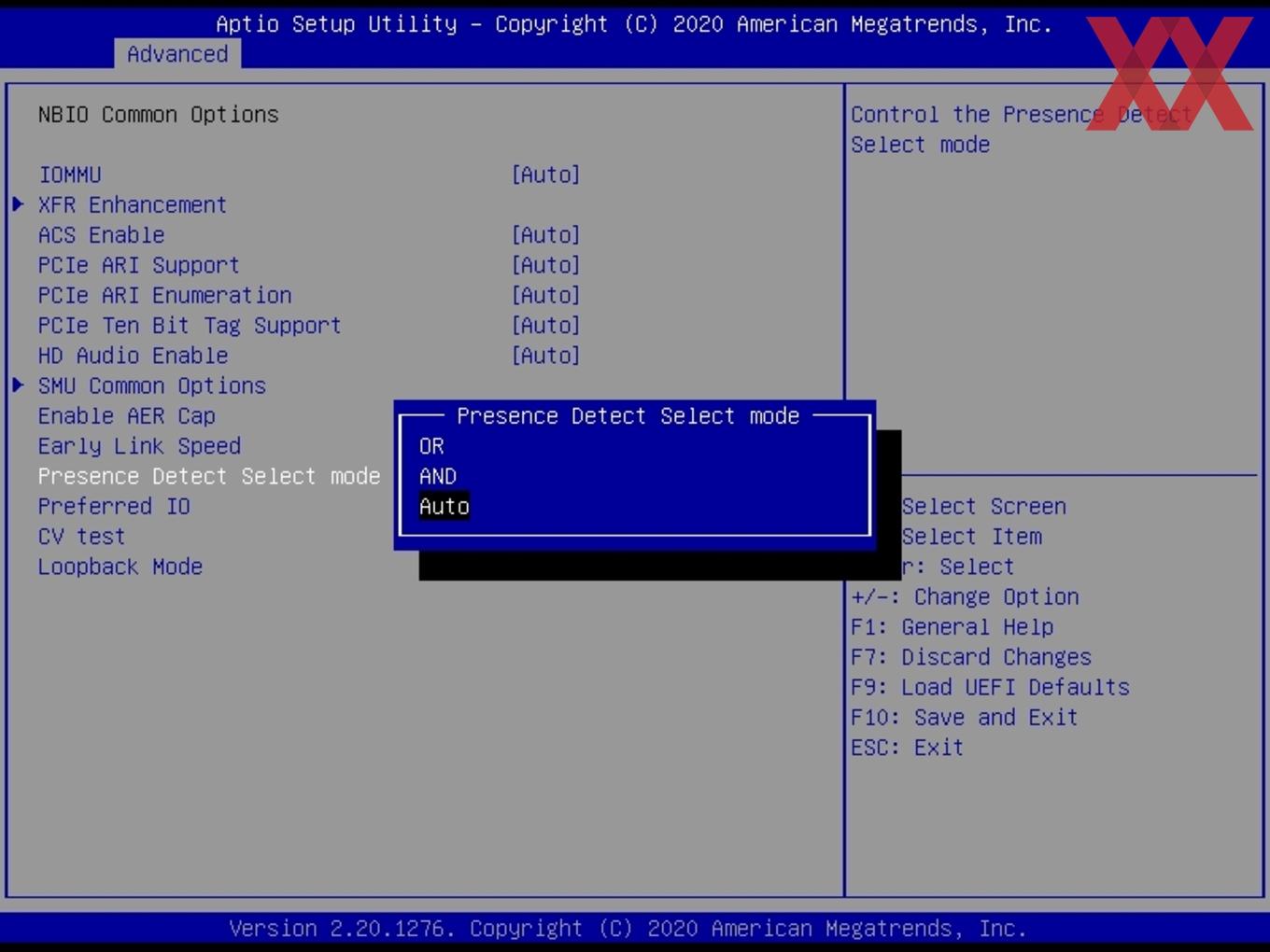
Task: Open the SMU Common Options entry
Action: point(152,385)
